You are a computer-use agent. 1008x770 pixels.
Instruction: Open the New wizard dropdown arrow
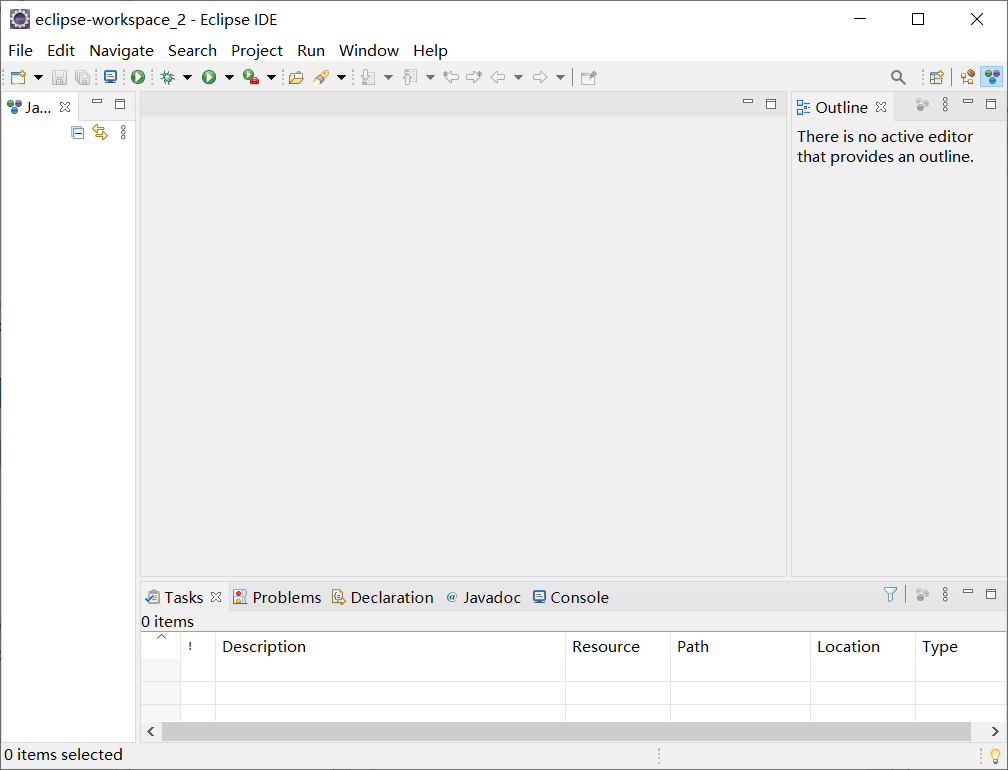39,78
